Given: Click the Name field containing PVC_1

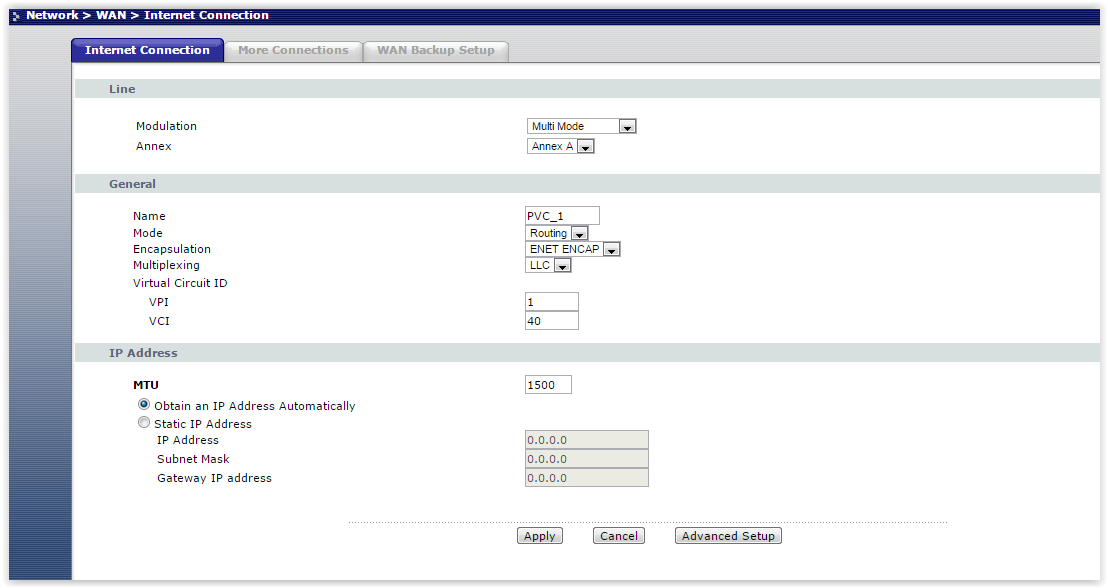Looking at the screenshot, I should coord(562,216).
